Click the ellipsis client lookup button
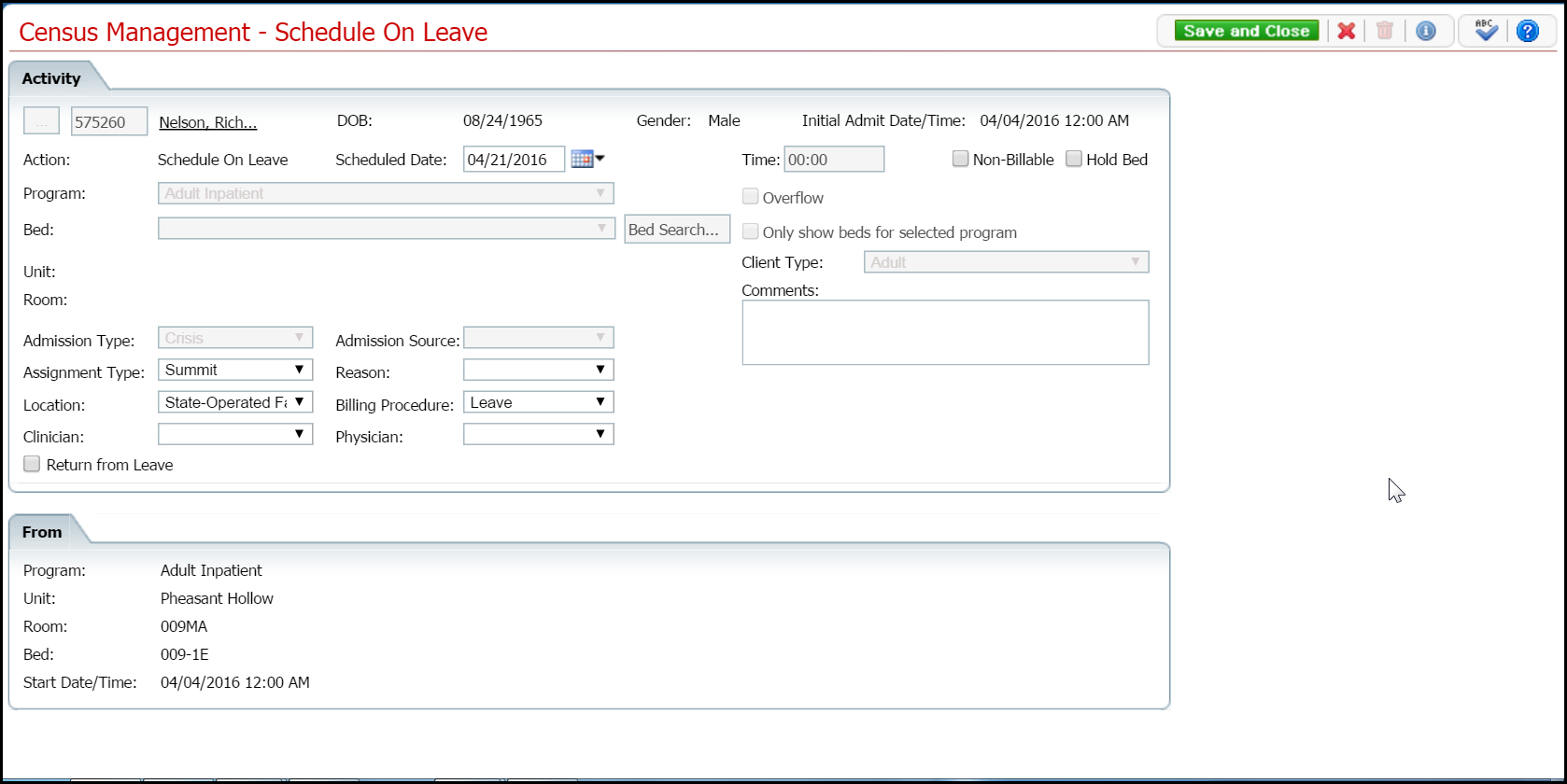The image size is (1567, 784). 41,121
